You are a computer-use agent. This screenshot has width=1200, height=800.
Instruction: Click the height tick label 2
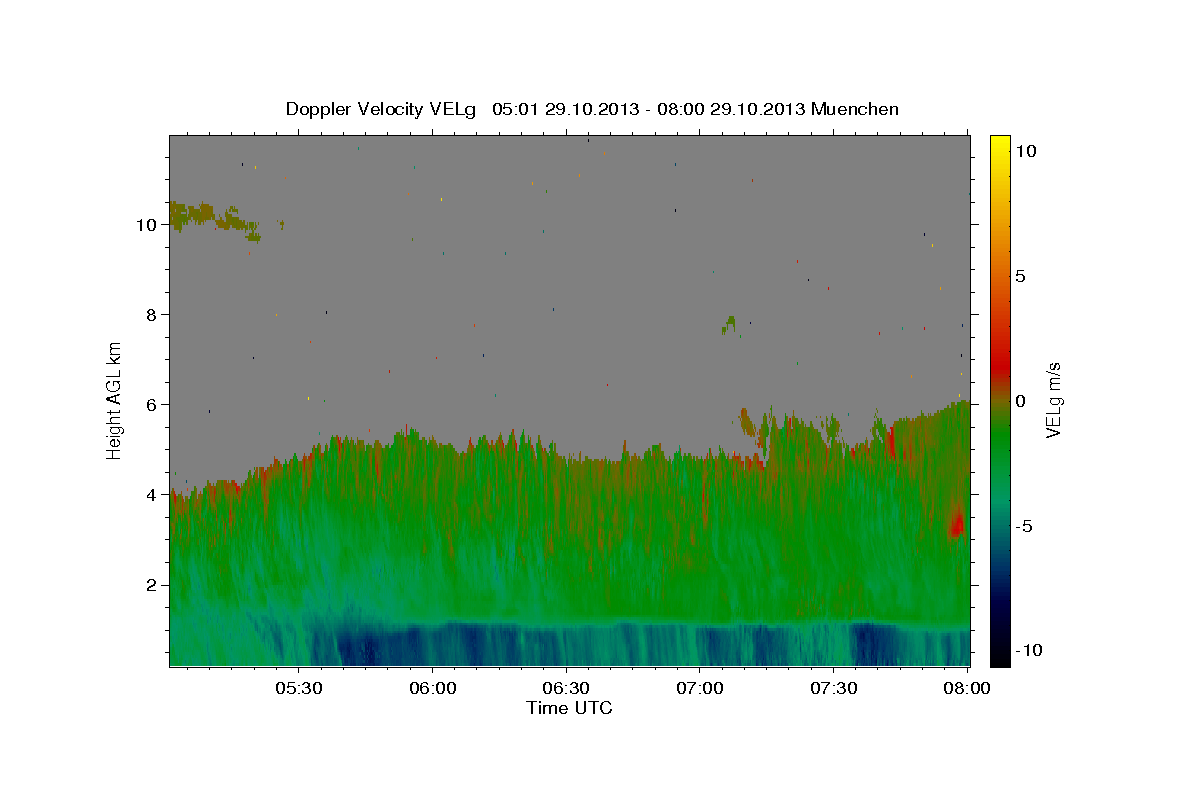tap(151, 585)
